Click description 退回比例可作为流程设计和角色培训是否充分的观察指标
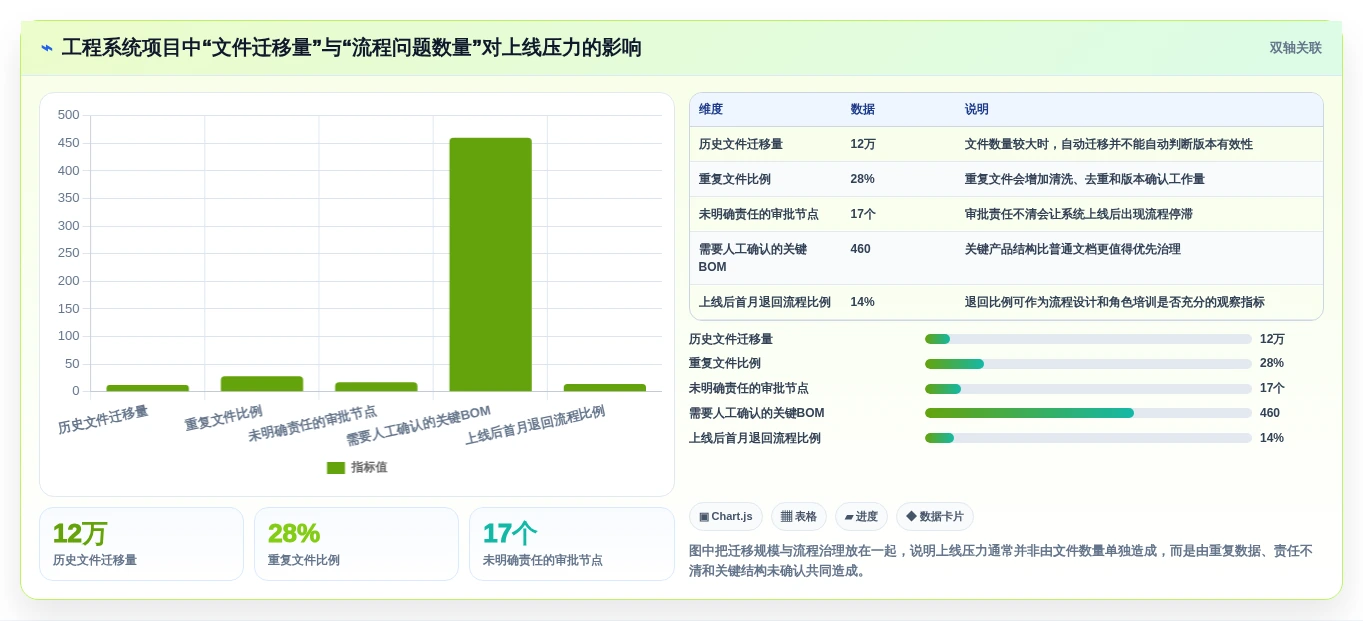The width and height of the screenshot is (1363, 621). click(x=1114, y=302)
